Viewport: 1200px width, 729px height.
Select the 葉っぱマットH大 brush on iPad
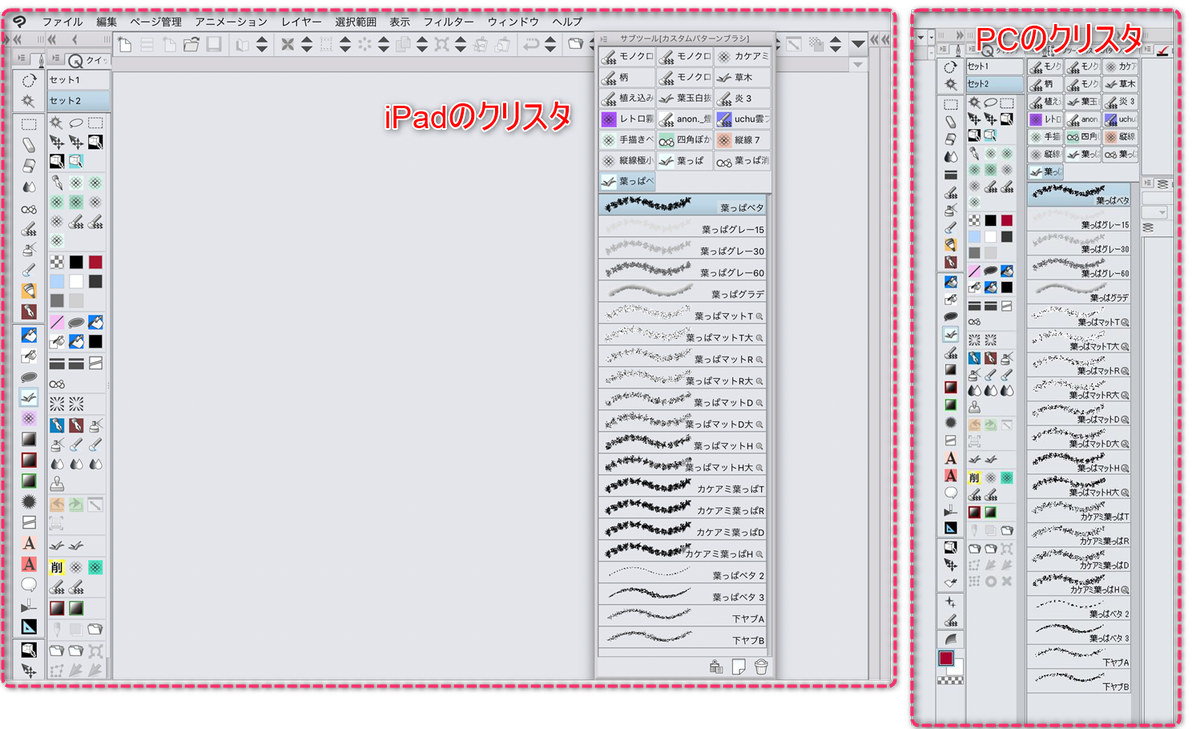(x=683, y=466)
